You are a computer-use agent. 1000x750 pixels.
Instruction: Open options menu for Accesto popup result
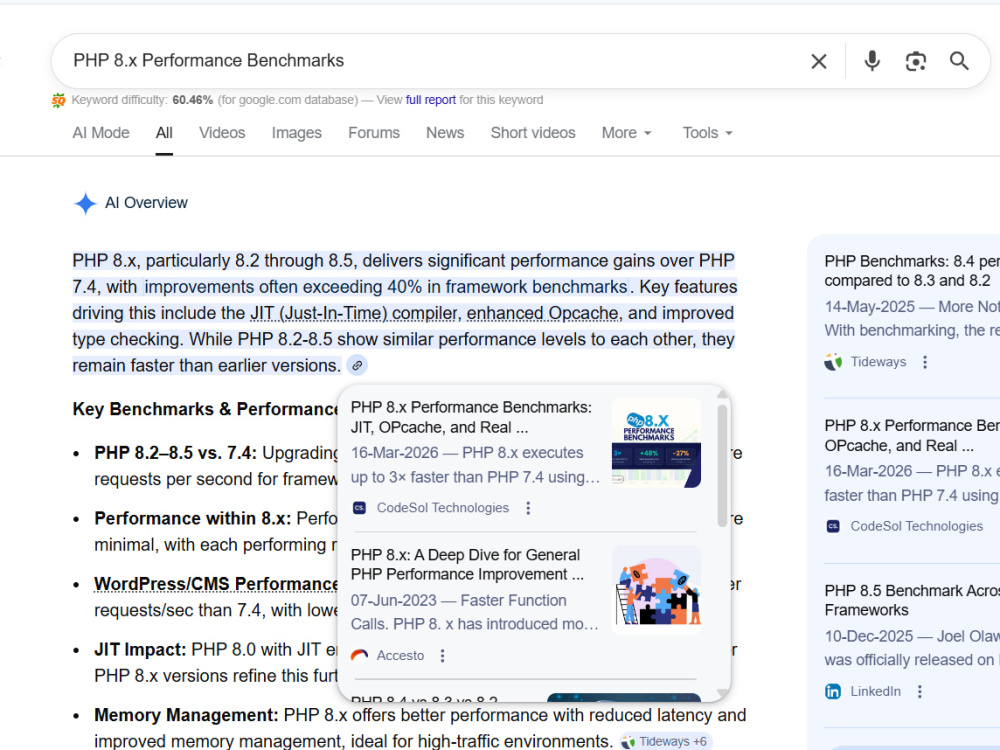coord(442,656)
